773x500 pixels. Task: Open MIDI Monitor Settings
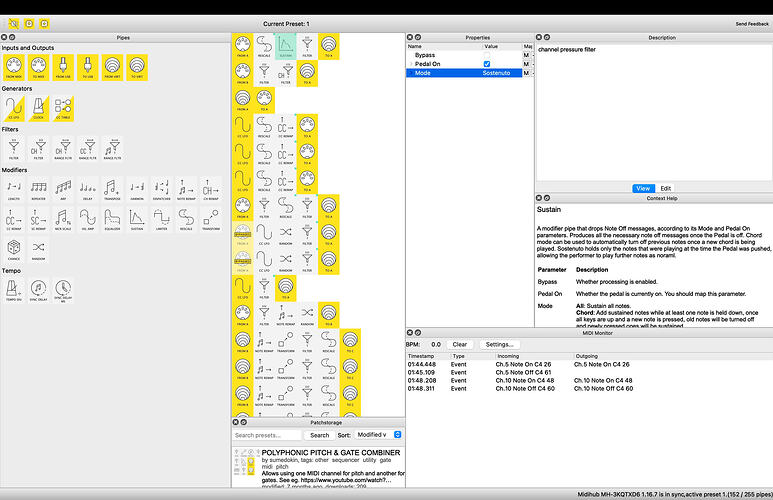499,345
